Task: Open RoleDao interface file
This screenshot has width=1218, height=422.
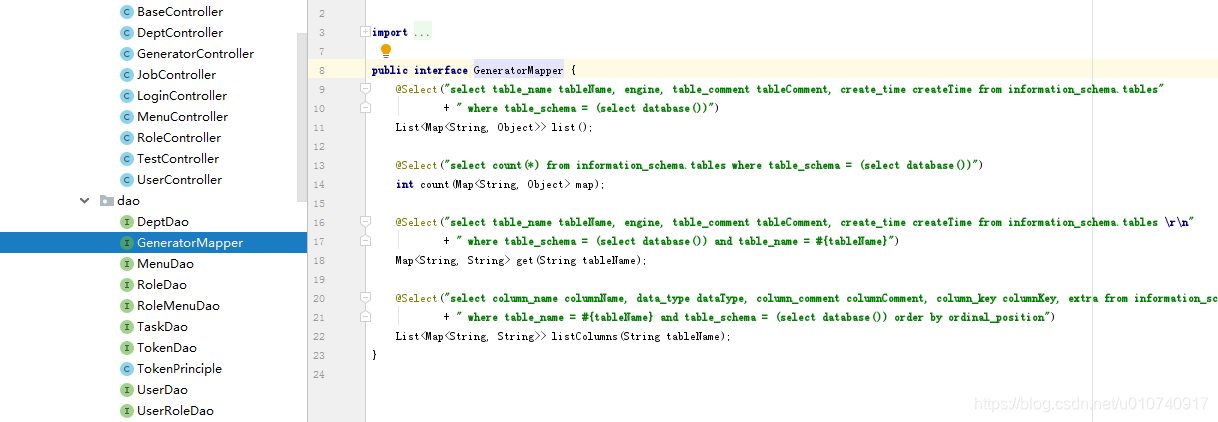Action: tap(163, 285)
